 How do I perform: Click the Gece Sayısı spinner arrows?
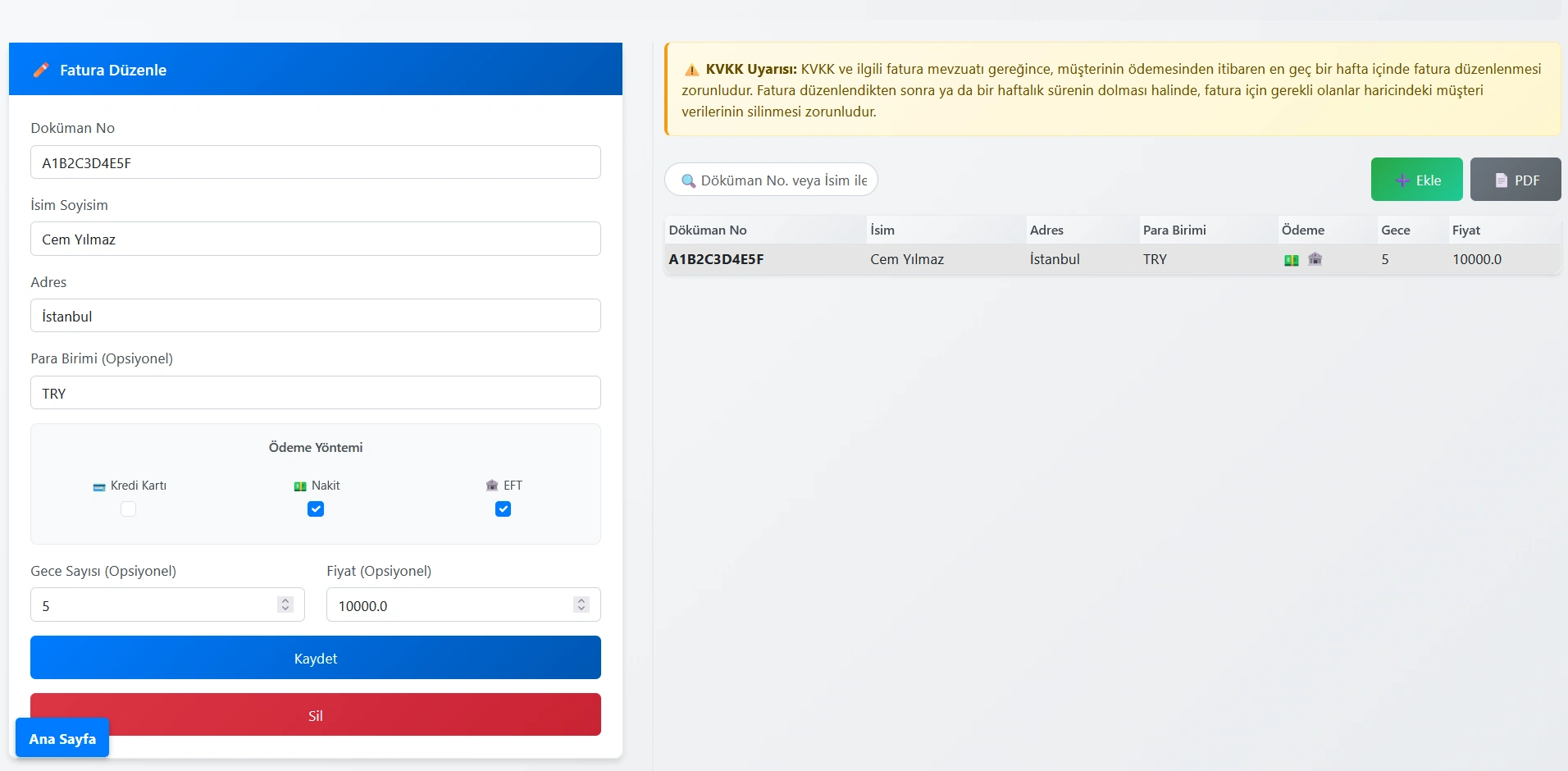pos(285,604)
